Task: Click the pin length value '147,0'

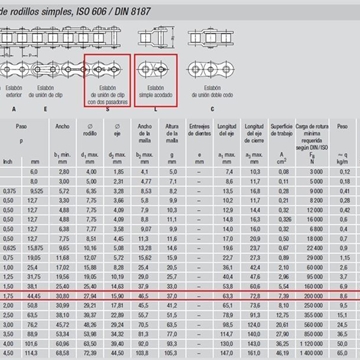Action: point(226,353)
